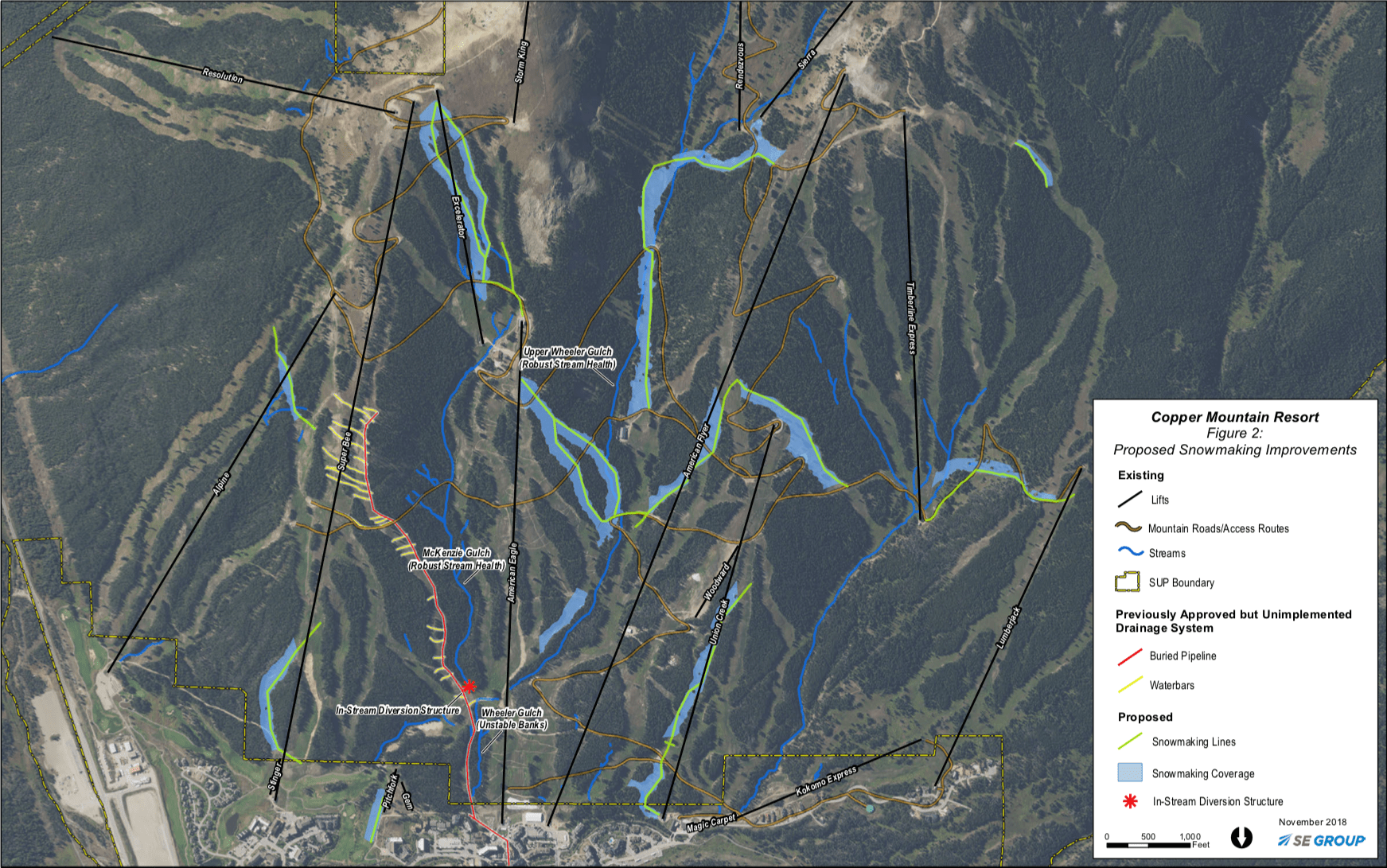Image resolution: width=1387 pixels, height=868 pixels.
Task: Click the SE Group logo
Action: [x=1321, y=840]
